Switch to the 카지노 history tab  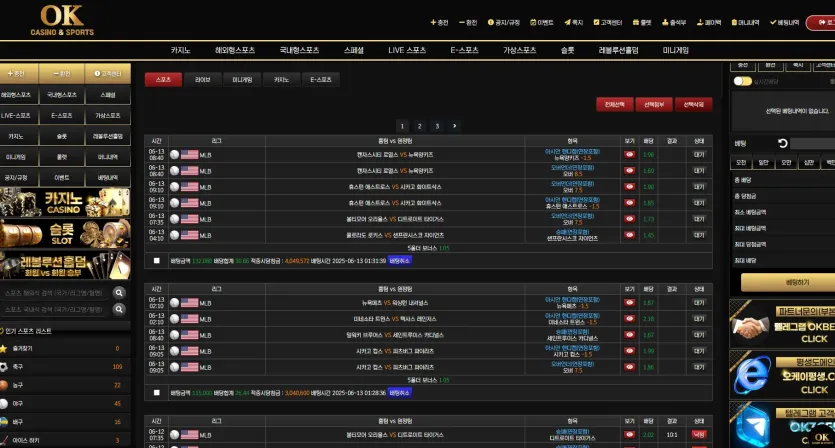281,79
